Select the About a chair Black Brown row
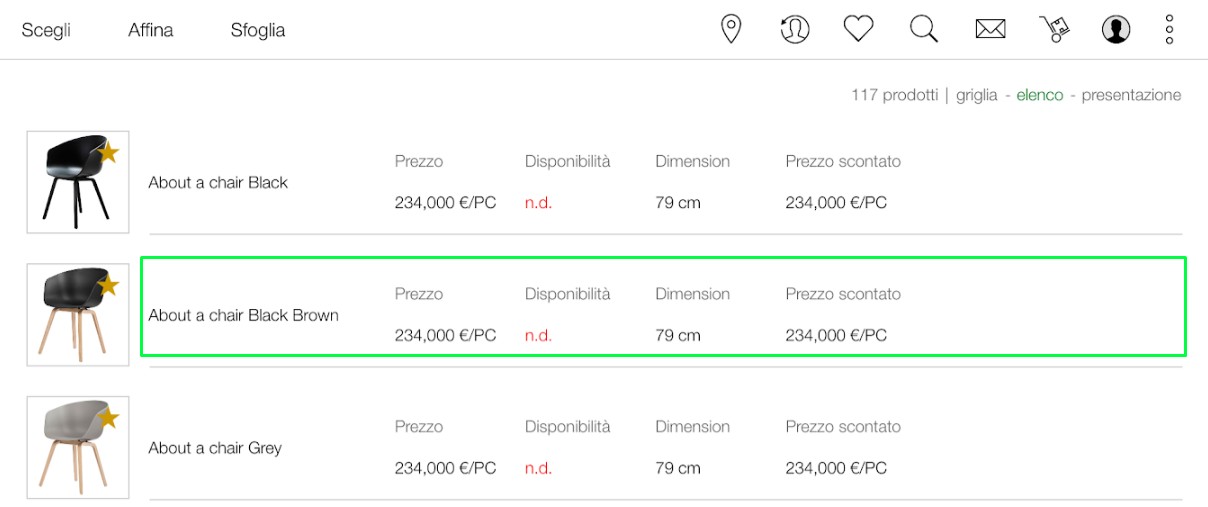 click(663, 307)
